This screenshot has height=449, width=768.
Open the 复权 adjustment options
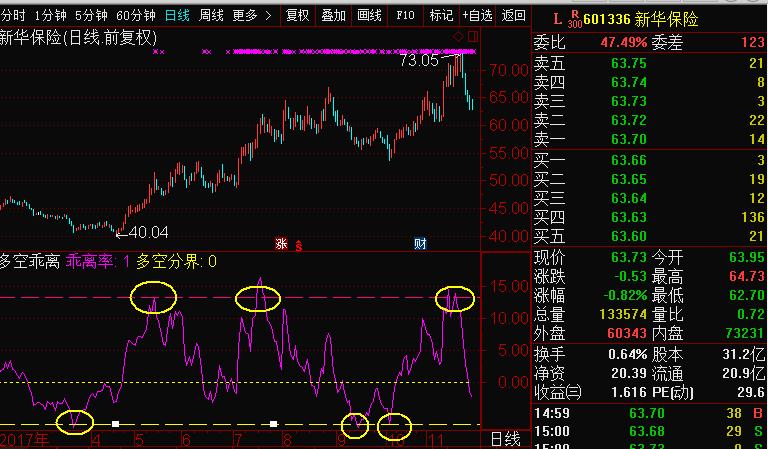click(297, 16)
